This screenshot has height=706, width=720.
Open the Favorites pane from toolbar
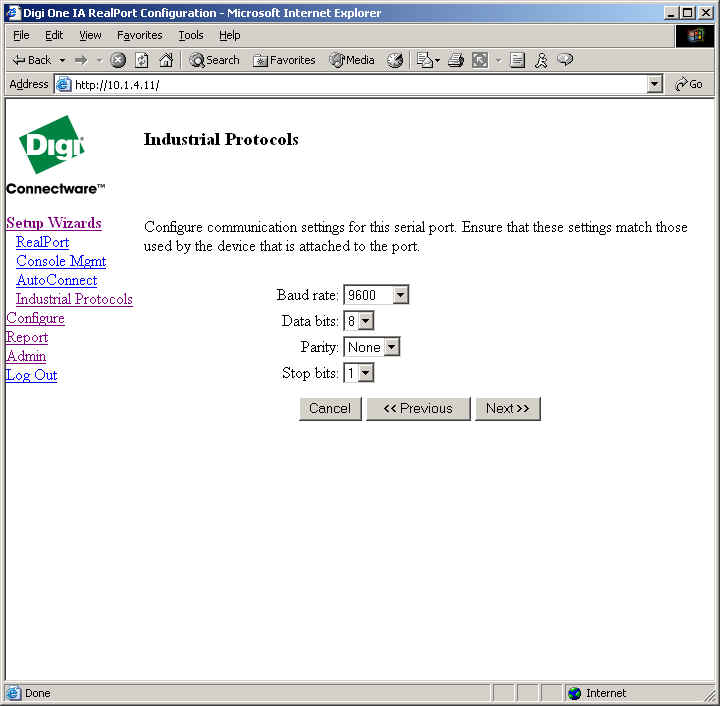(x=284, y=60)
